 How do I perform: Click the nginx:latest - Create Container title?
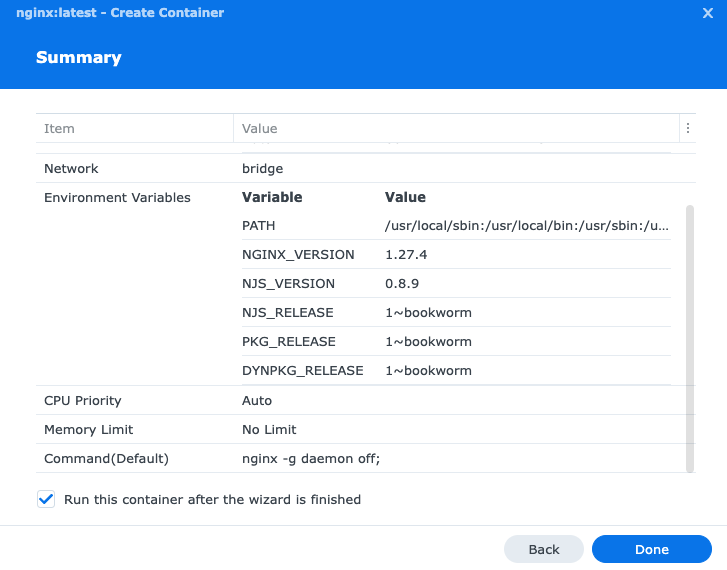pos(120,13)
